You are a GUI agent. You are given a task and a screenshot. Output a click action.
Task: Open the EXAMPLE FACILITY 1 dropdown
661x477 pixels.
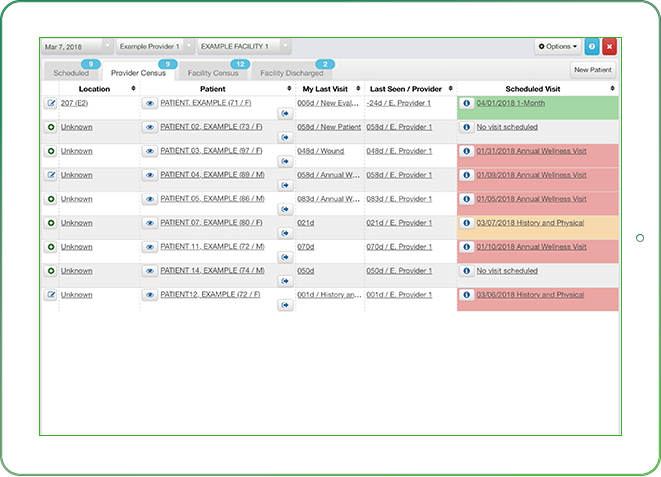244,46
